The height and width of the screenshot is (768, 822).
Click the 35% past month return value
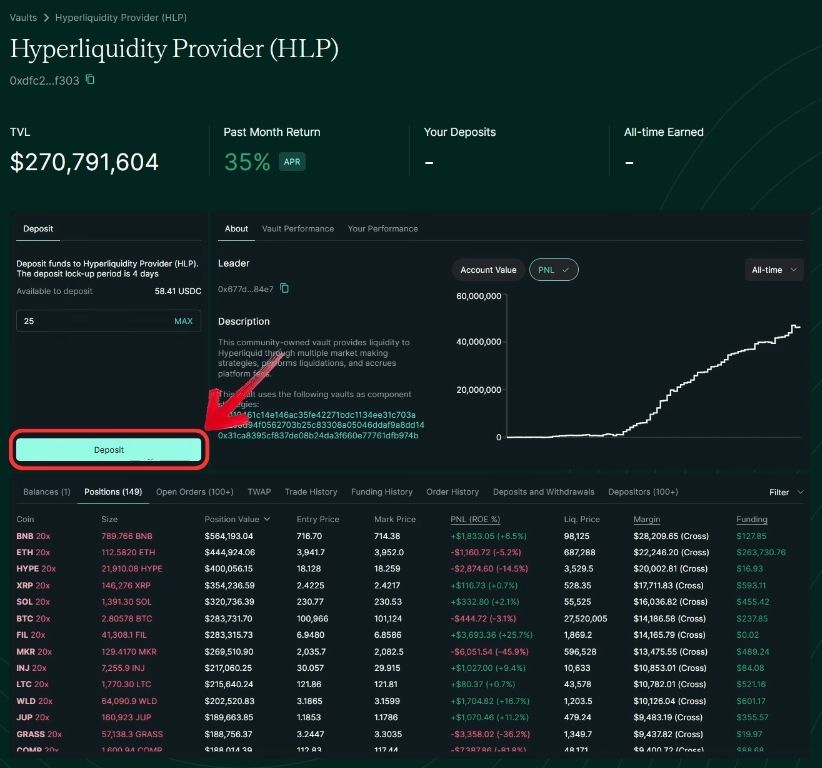247,162
